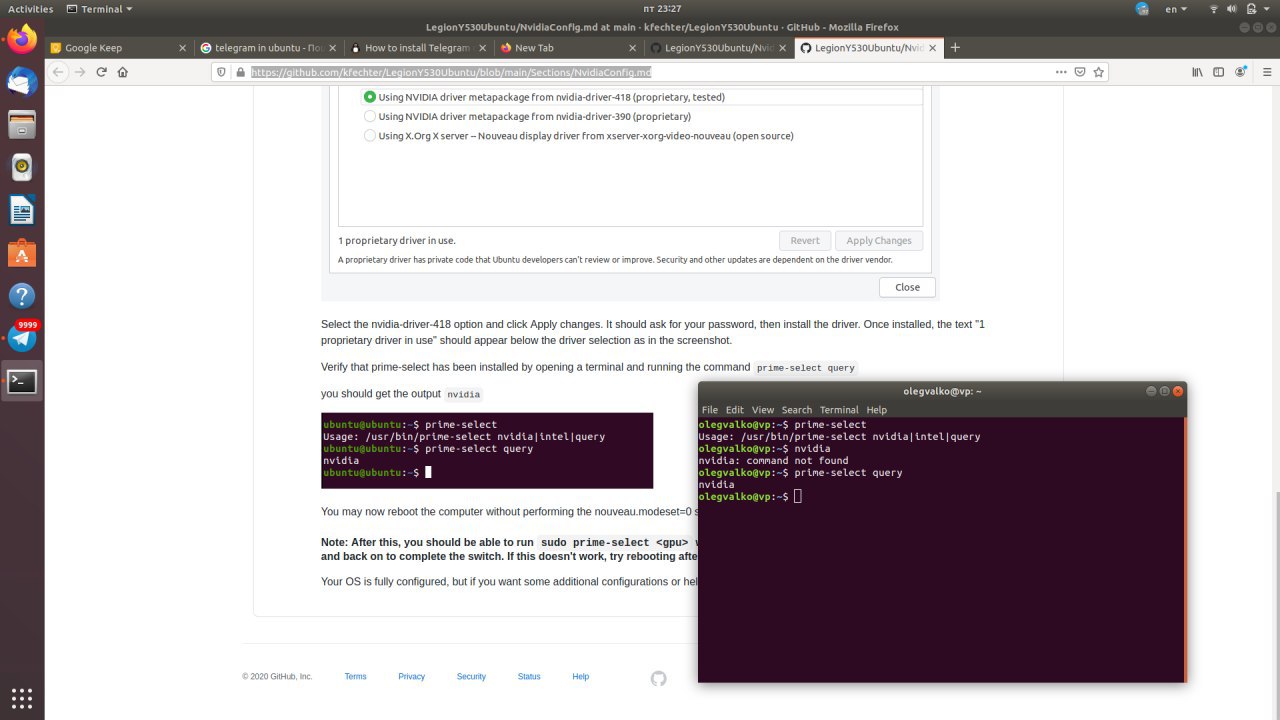Open the Help icon in dock
The width and height of the screenshot is (1280, 720).
pyautogui.click(x=22, y=295)
